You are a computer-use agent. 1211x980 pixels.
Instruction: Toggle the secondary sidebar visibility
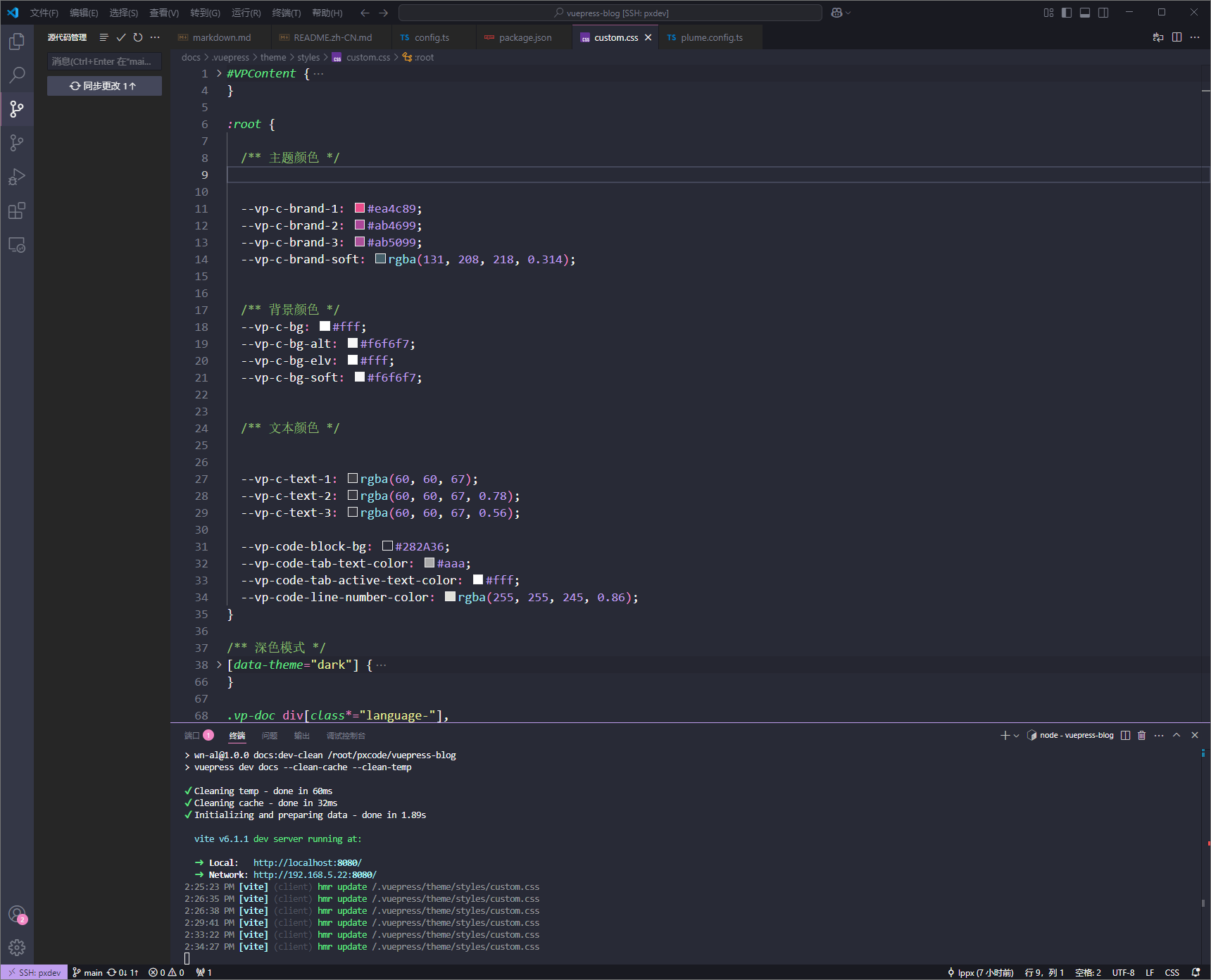[1103, 13]
